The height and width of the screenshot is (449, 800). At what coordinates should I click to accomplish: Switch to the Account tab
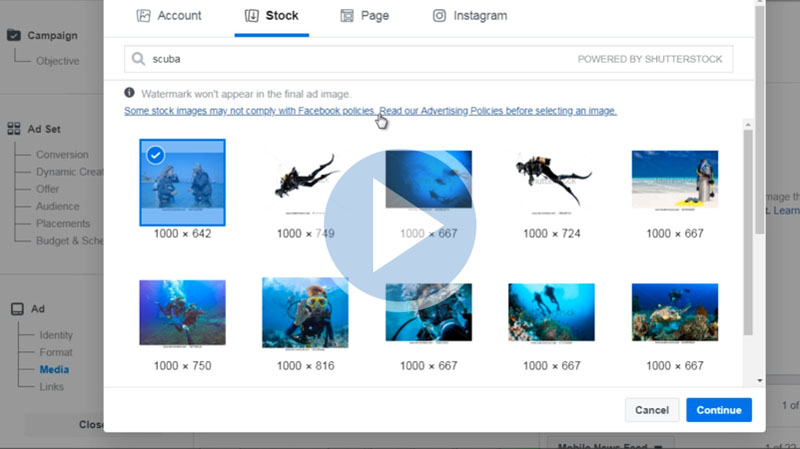[x=169, y=16]
